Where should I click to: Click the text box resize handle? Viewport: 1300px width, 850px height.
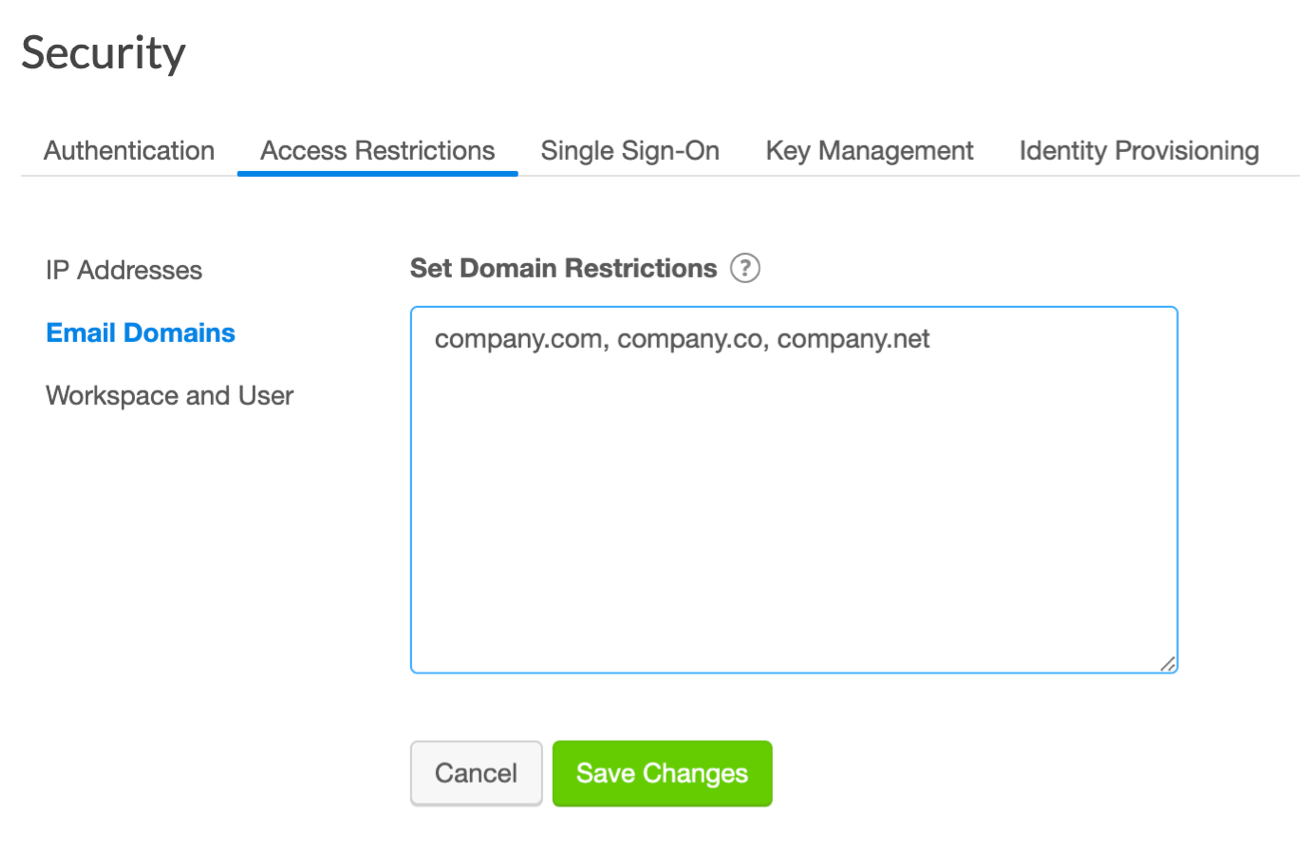click(1167, 663)
